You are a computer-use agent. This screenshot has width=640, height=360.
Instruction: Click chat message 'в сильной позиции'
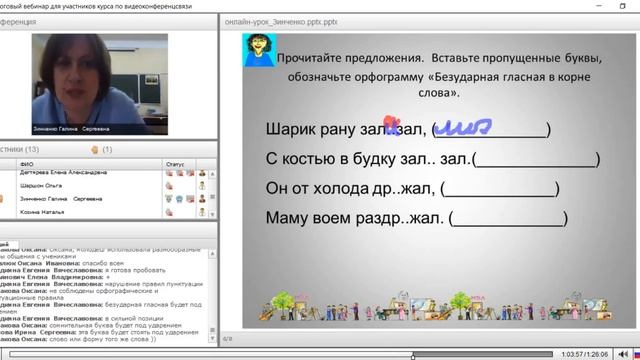pos(134,318)
